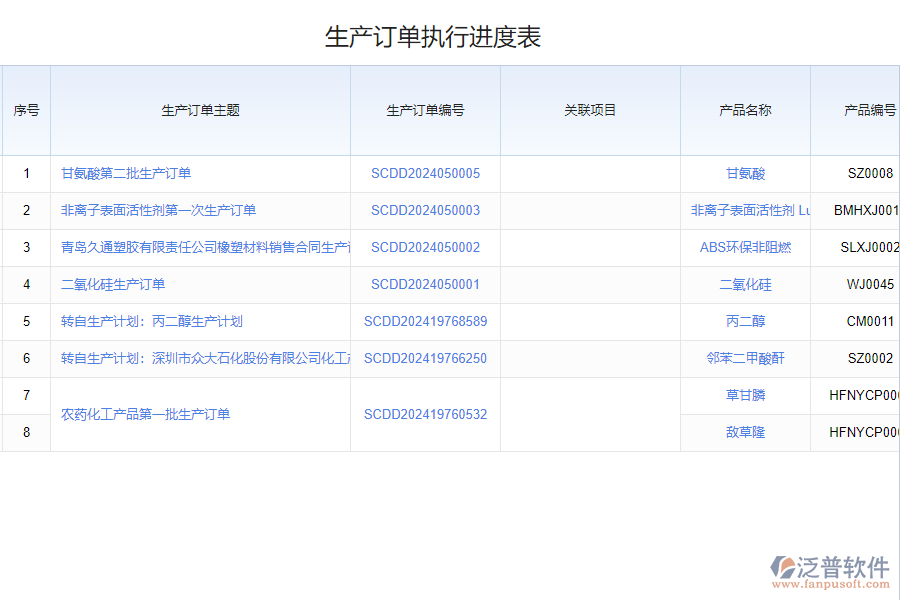Click the 生产订单主题 column header

(x=200, y=110)
